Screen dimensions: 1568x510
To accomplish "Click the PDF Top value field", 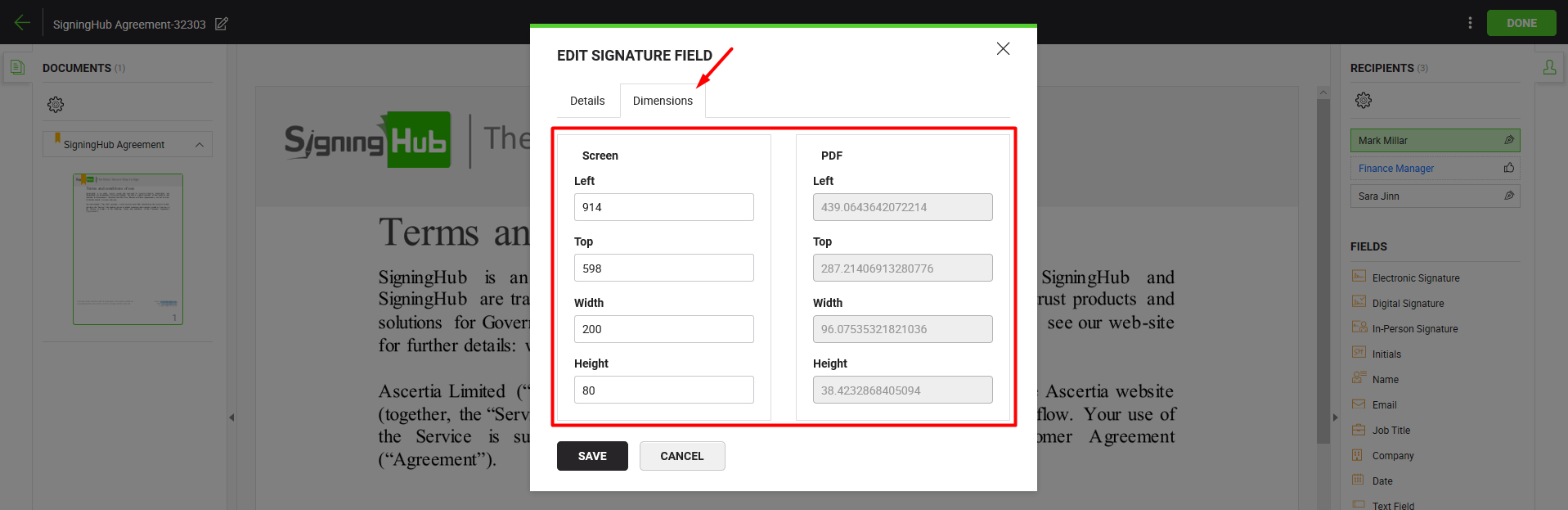I will [902, 268].
